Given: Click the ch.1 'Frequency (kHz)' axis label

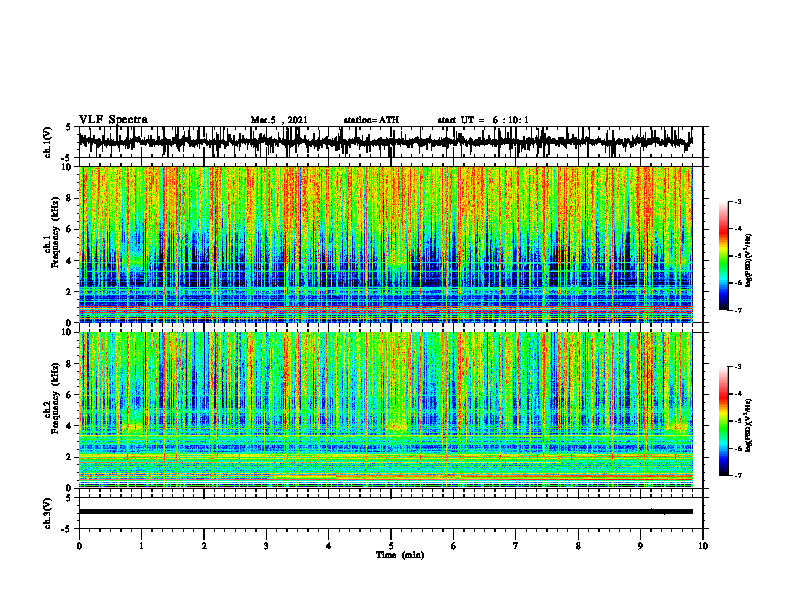Looking at the screenshot, I should tap(55, 232).
